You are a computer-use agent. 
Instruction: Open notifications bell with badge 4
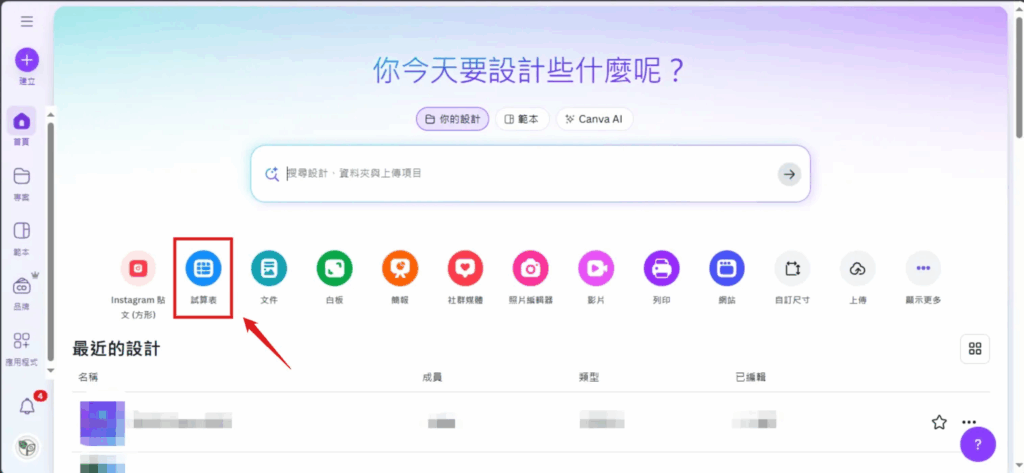point(27,406)
